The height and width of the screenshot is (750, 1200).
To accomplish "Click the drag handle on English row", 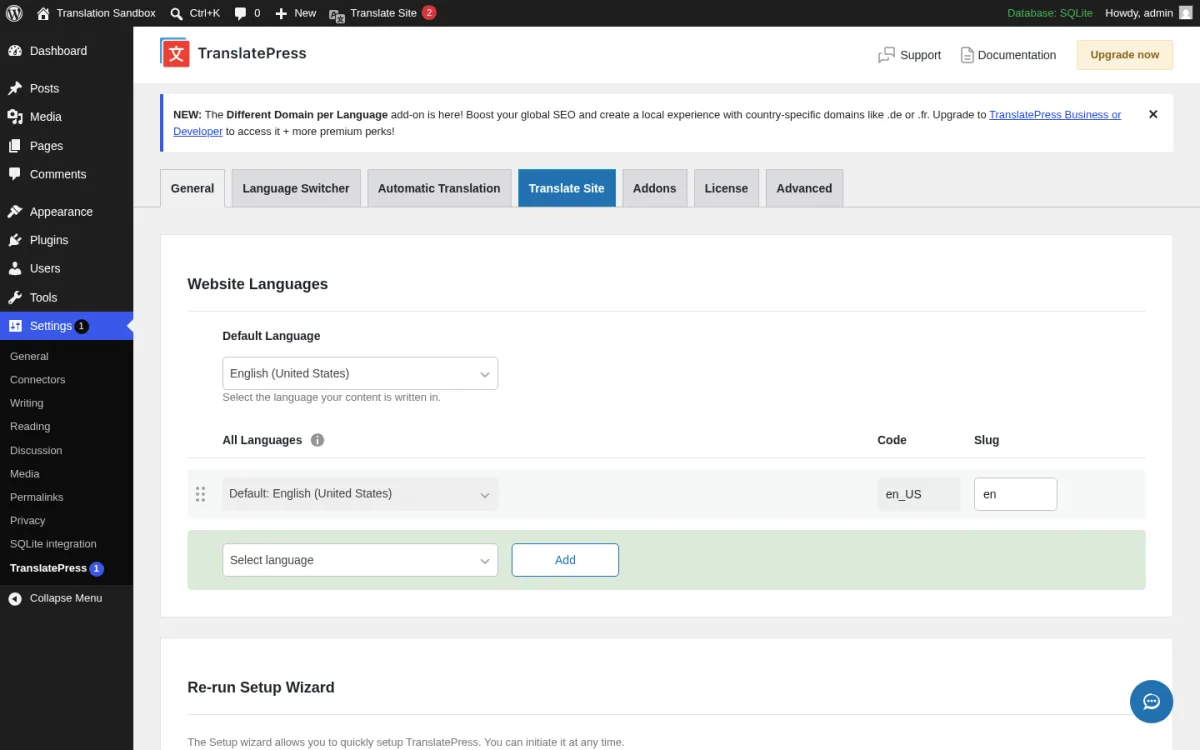I will tap(200, 494).
